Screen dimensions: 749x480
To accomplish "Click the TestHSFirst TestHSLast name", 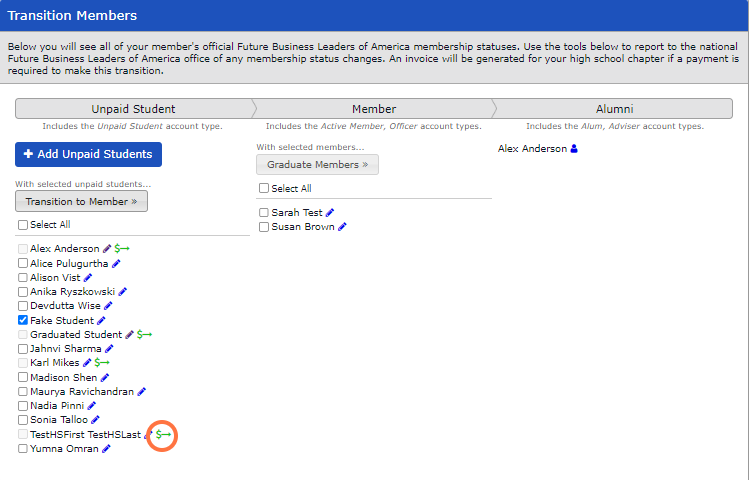I will pyautogui.click(x=86, y=435).
